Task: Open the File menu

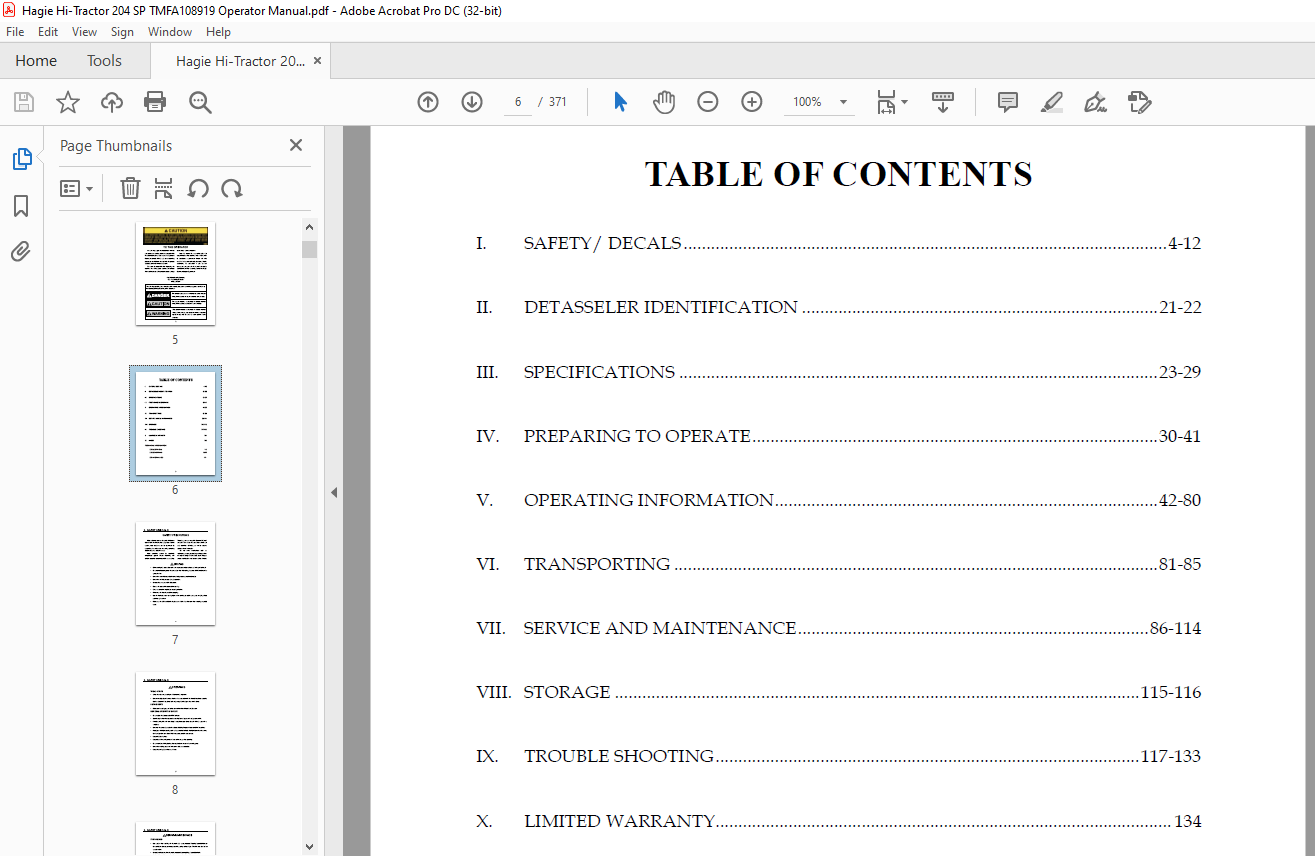Action: 15,32
